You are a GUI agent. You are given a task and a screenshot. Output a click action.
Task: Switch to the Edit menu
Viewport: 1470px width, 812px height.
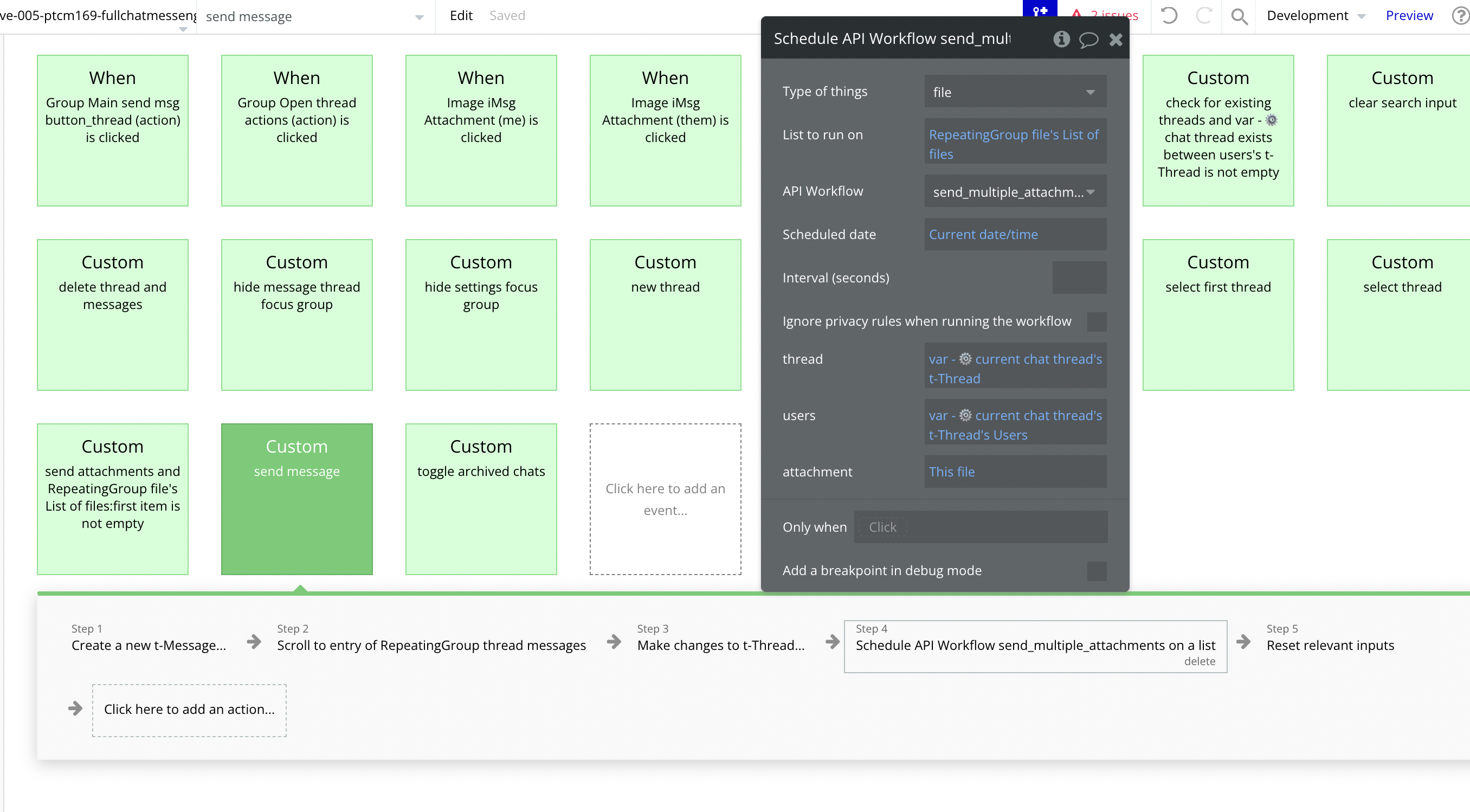461,15
